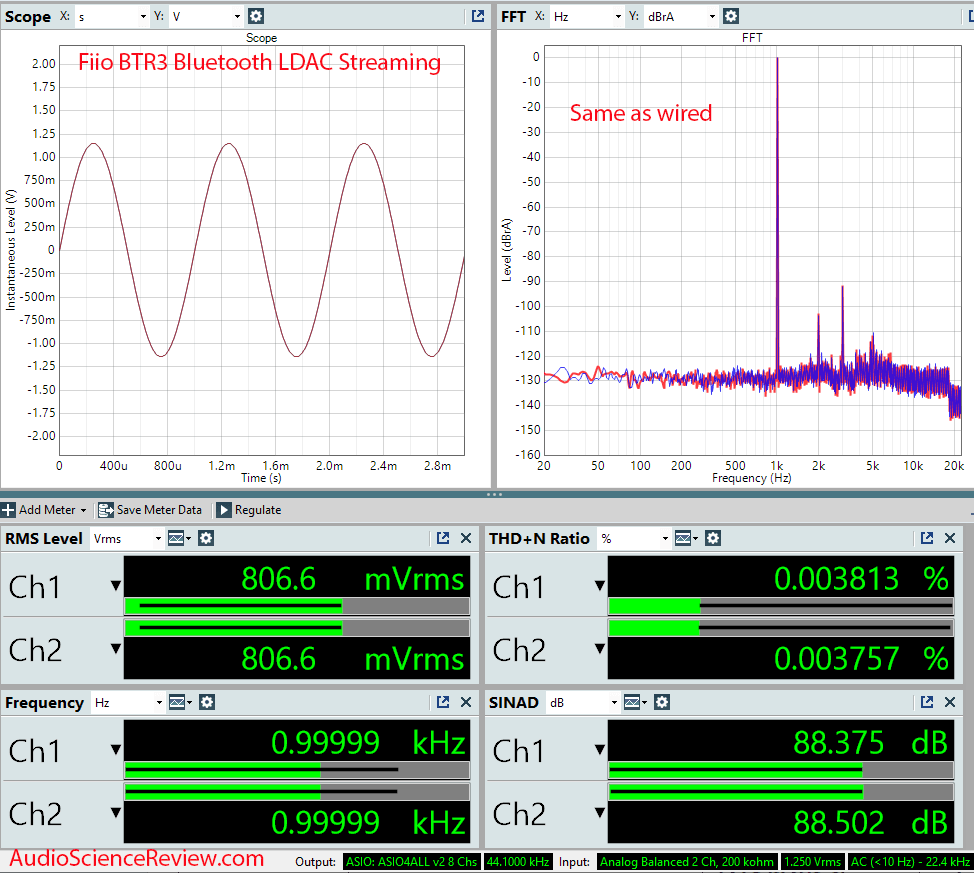This screenshot has height=873, width=974.
Task: Click the AC (<10 Hz) - 22.4 kHz filter field
Action: [909, 862]
